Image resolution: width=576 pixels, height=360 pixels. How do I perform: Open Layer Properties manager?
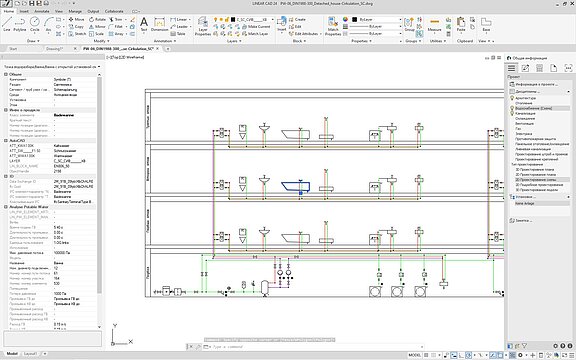203,26
